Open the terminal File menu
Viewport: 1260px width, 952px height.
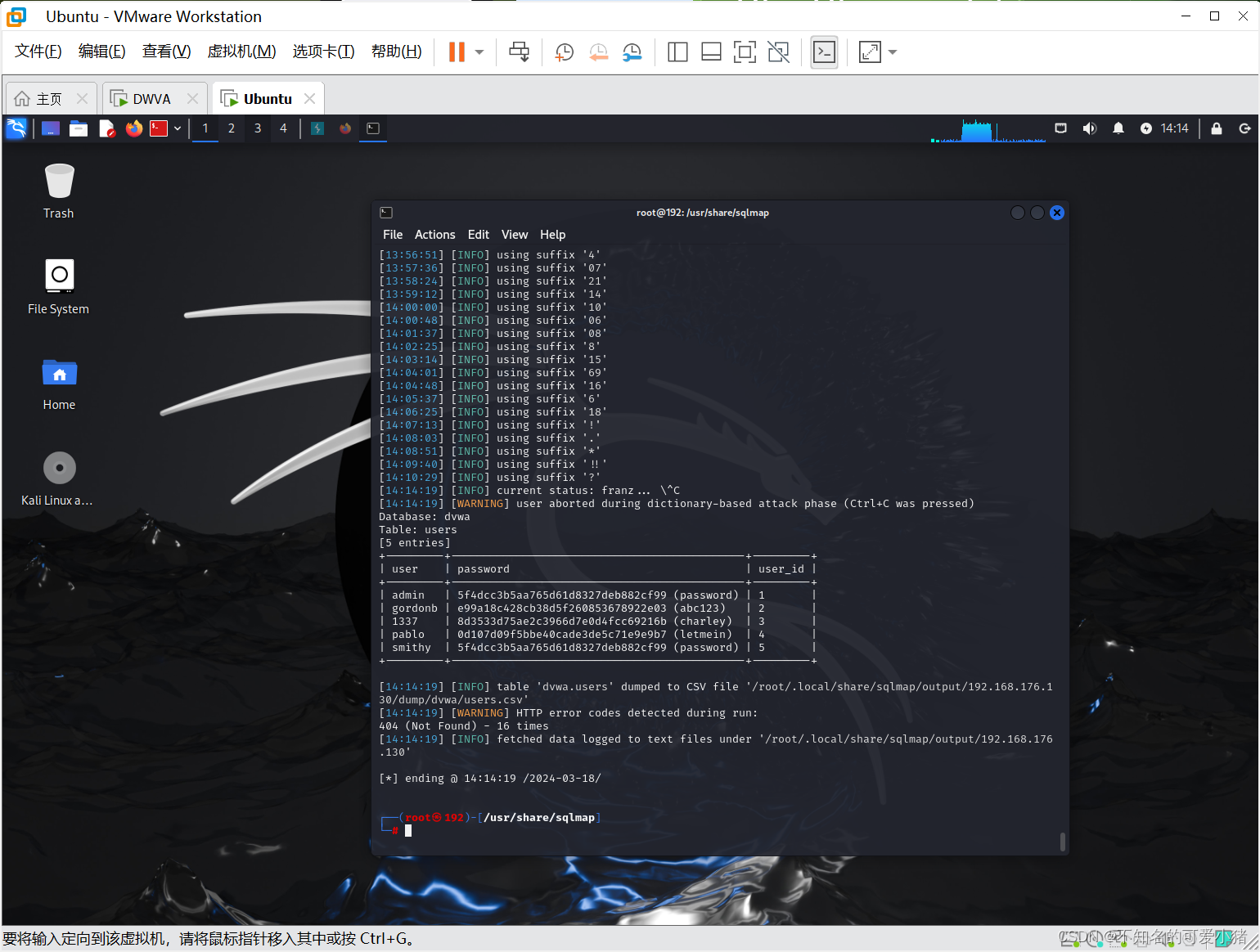pyautogui.click(x=393, y=235)
